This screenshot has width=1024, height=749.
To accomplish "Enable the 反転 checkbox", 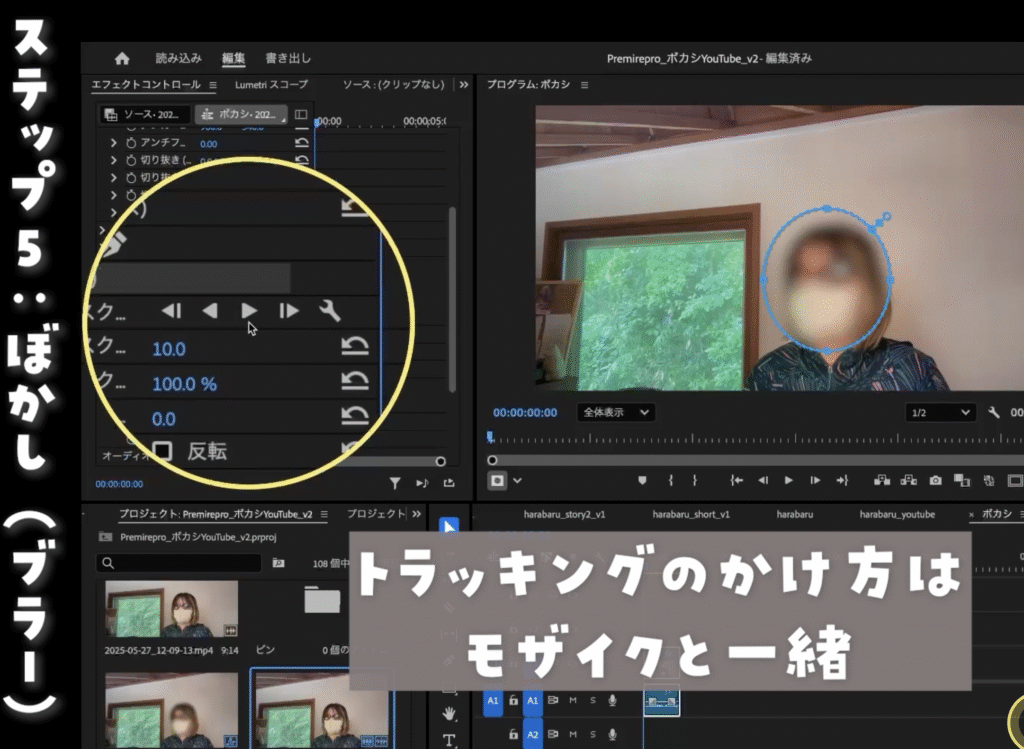I will [161, 451].
